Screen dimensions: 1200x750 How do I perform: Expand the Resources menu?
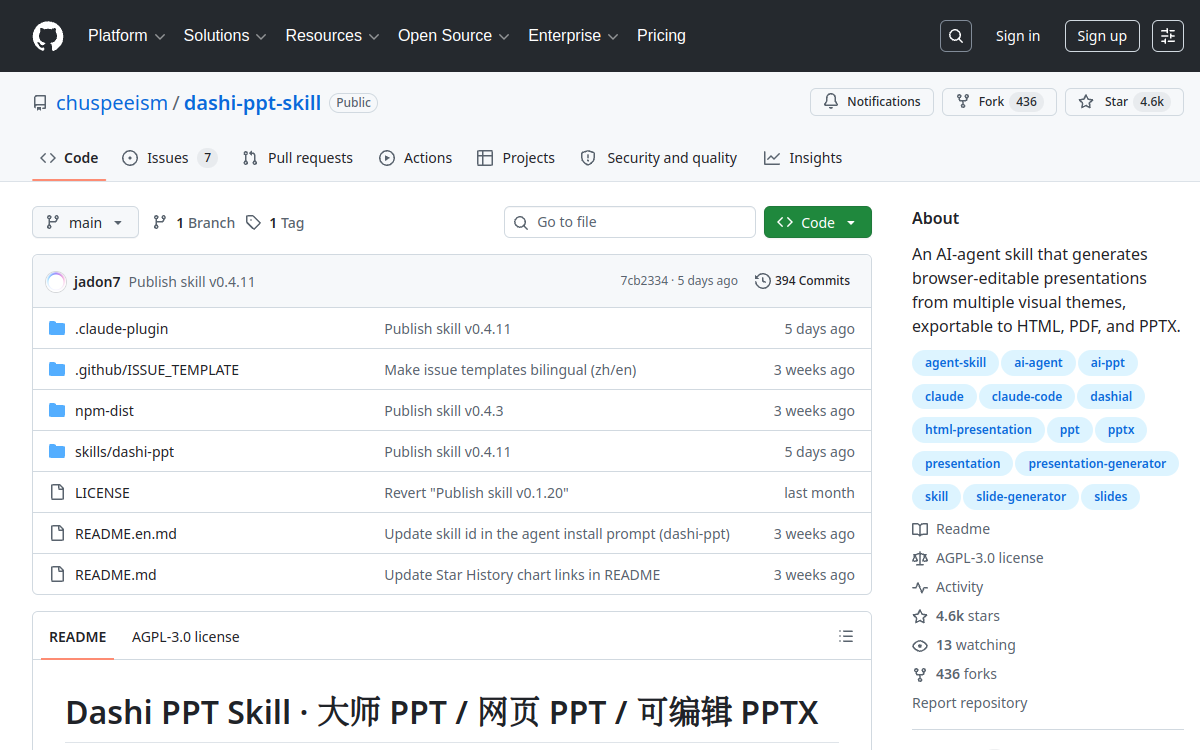click(332, 36)
